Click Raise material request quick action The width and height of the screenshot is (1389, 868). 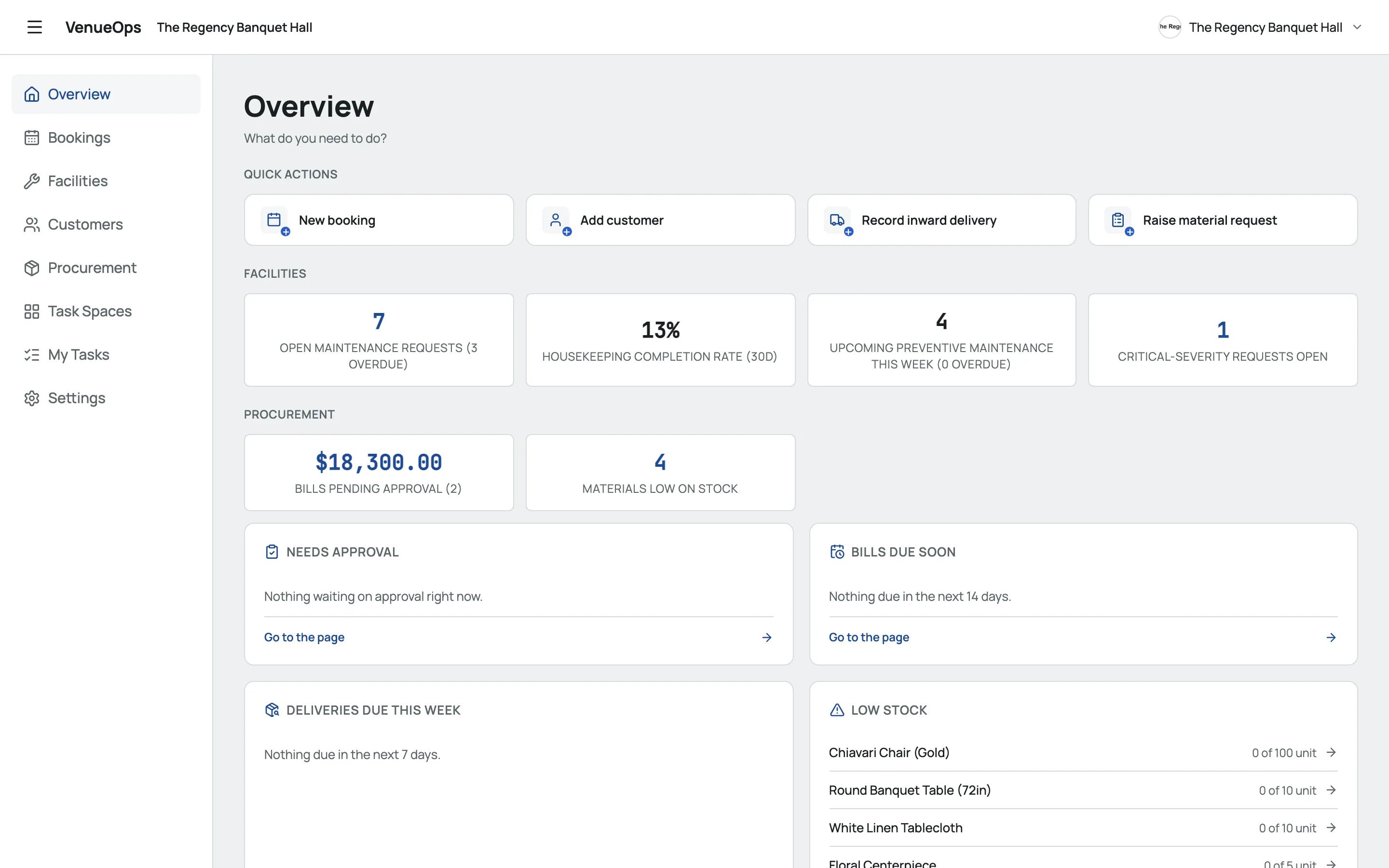tap(1223, 220)
